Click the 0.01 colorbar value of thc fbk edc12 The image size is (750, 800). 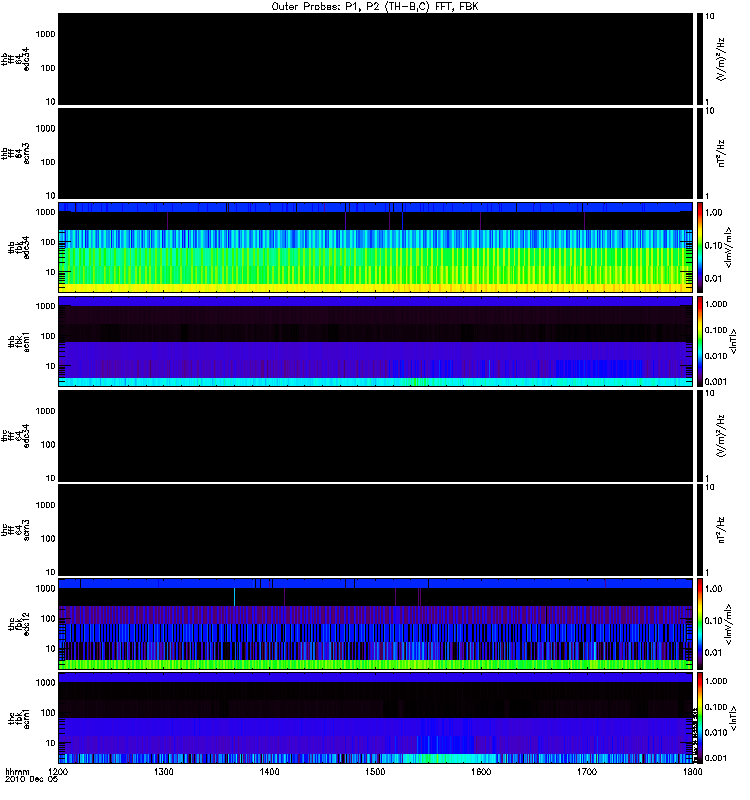[x=714, y=653]
